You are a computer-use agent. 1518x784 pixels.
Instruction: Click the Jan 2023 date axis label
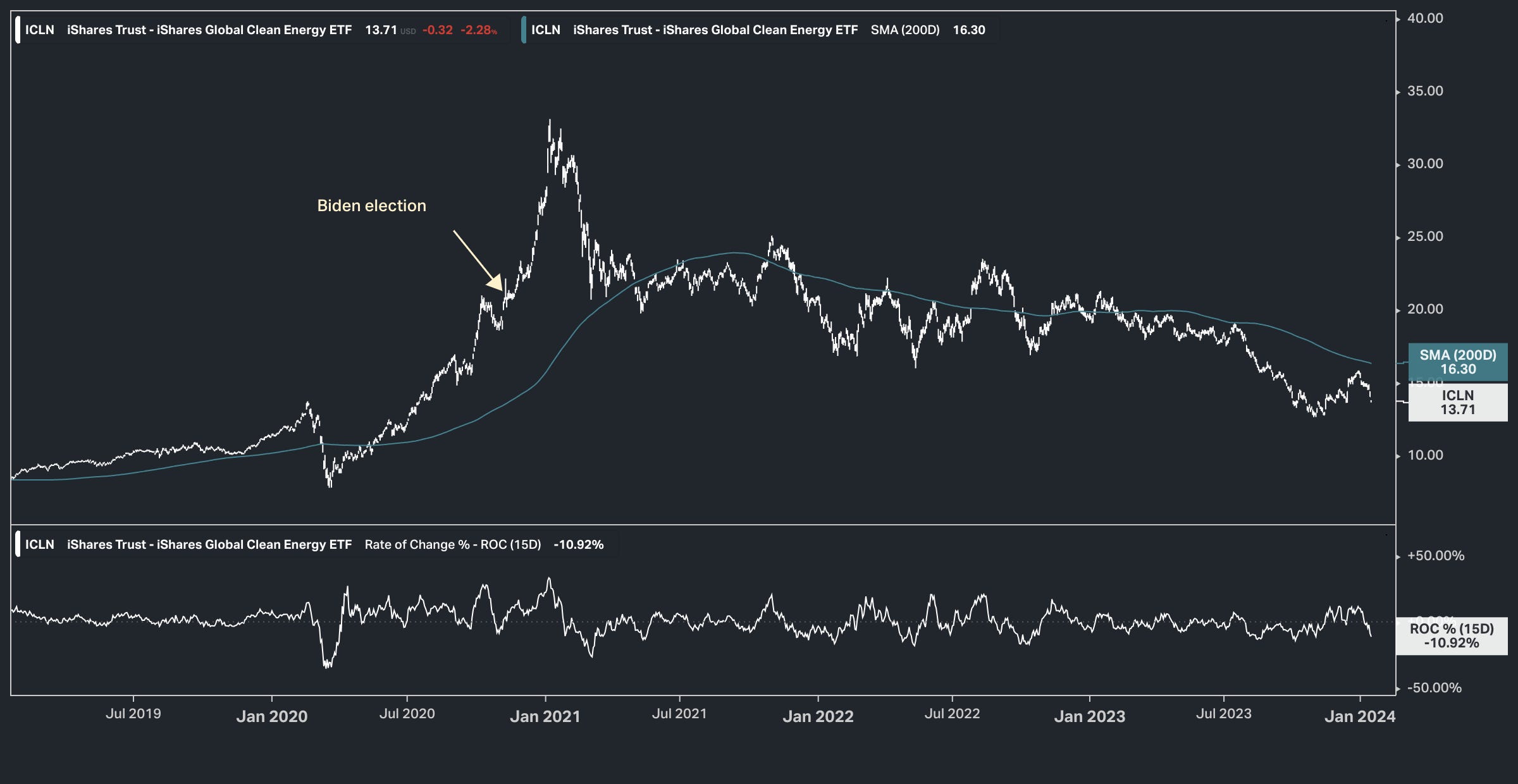tap(1090, 716)
